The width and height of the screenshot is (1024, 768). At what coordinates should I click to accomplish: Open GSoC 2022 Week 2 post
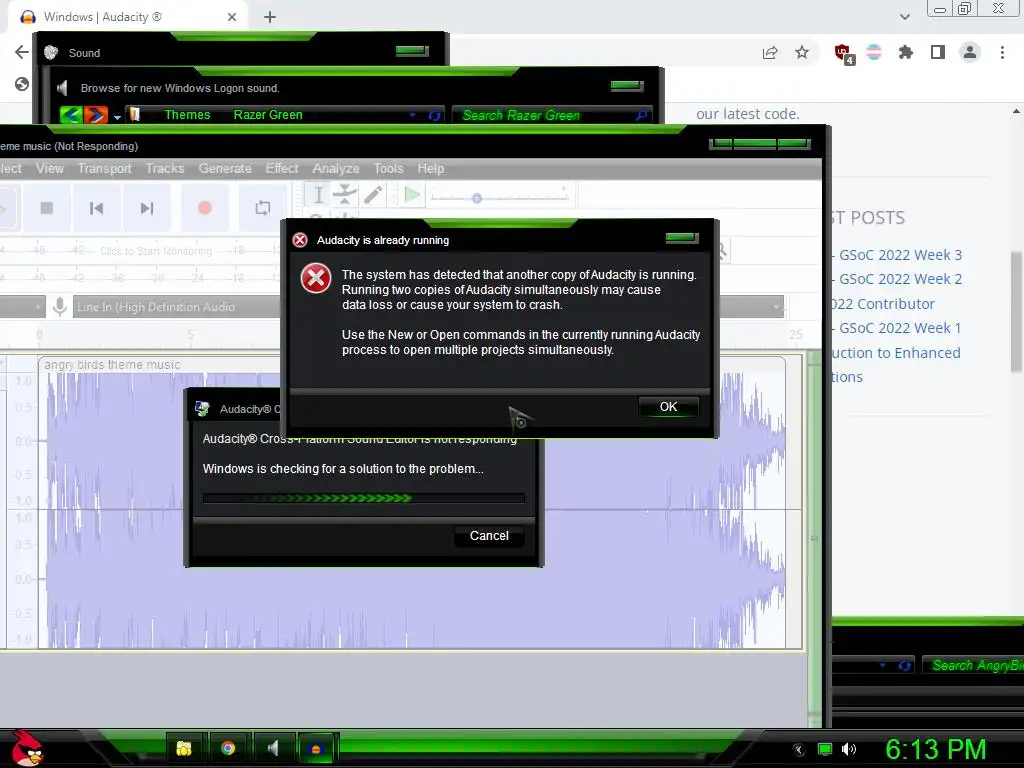click(900, 279)
